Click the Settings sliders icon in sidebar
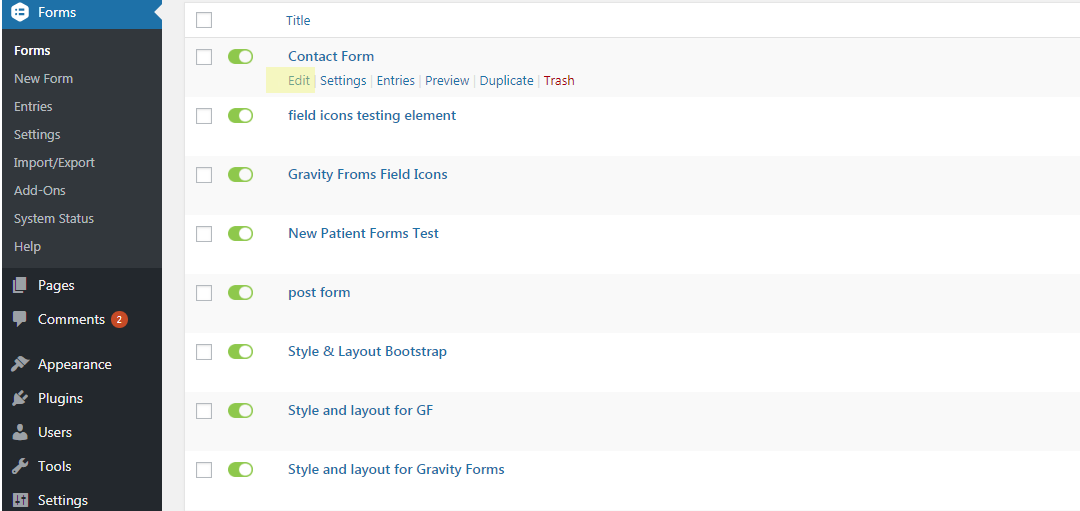 click(19, 500)
